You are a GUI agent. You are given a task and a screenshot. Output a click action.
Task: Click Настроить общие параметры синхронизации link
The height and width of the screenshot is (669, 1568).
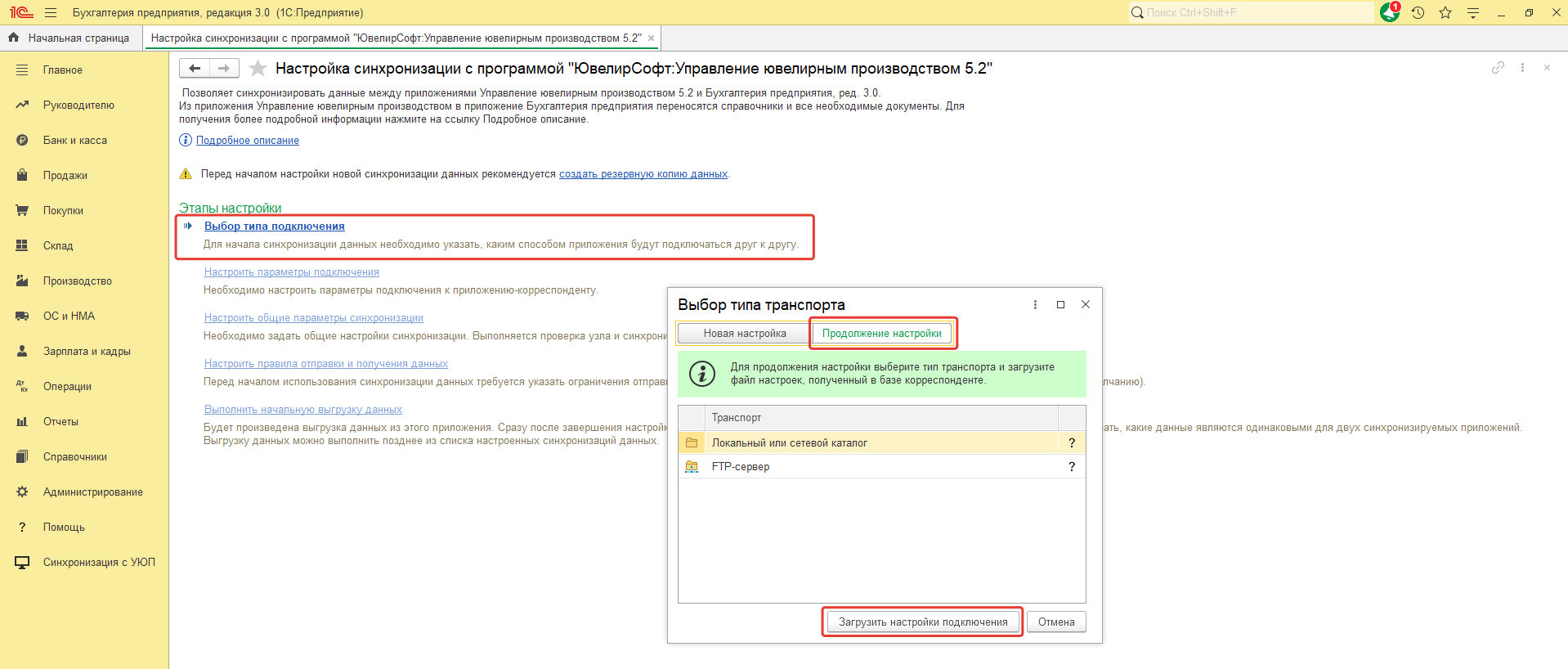click(314, 317)
